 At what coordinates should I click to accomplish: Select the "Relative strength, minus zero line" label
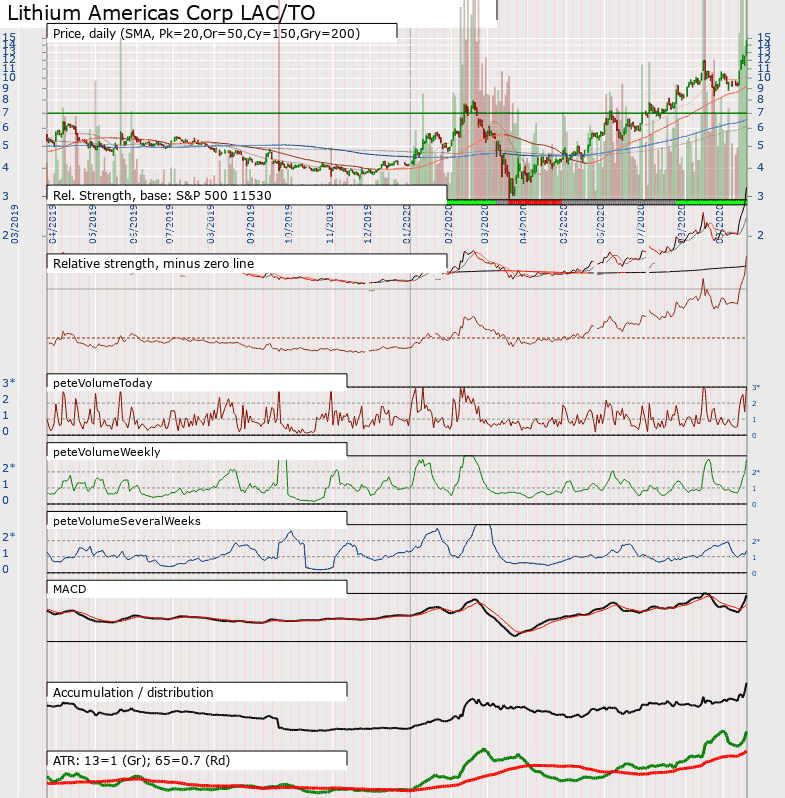pyautogui.click(x=153, y=264)
